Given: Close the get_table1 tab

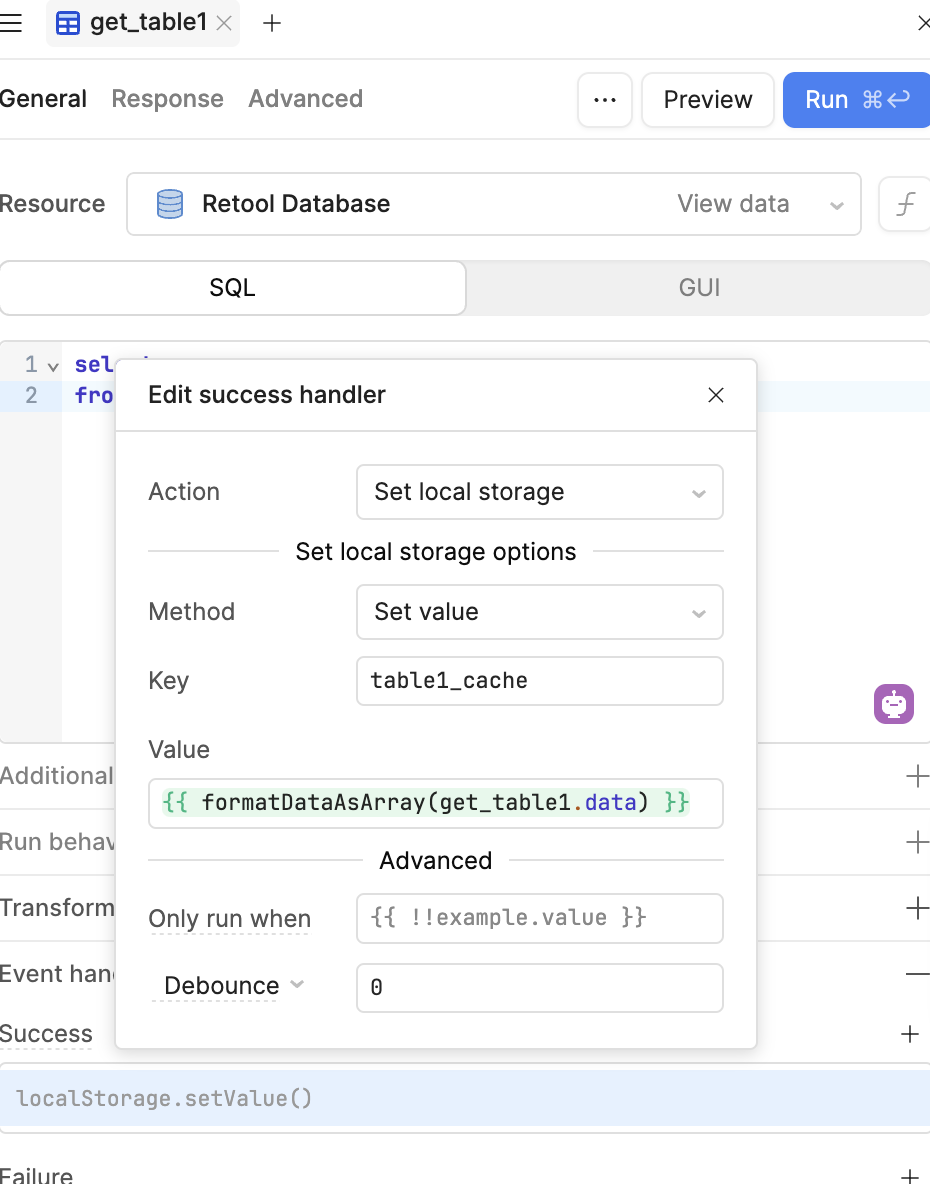Looking at the screenshot, I should point(224,23).
